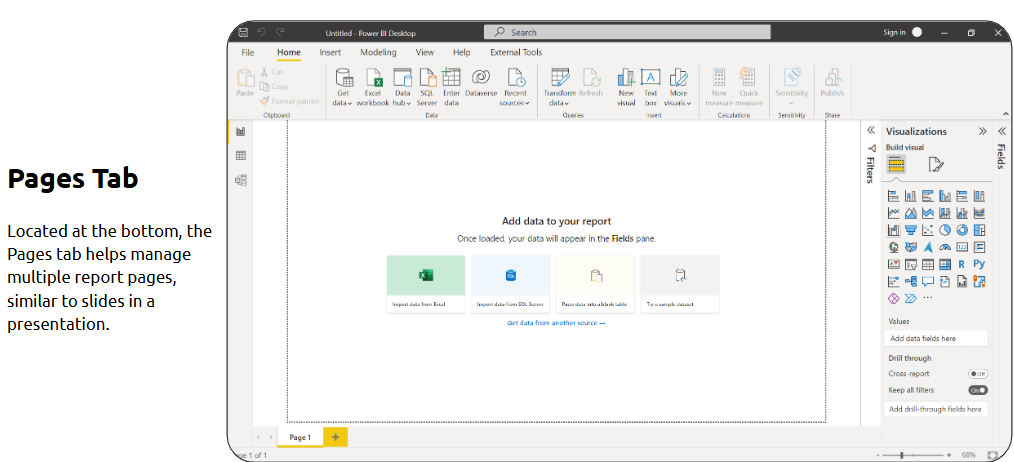Switch to Insert ribbon tab
The width and height of the screenshot is (1014, 462).
click(330, 52)
